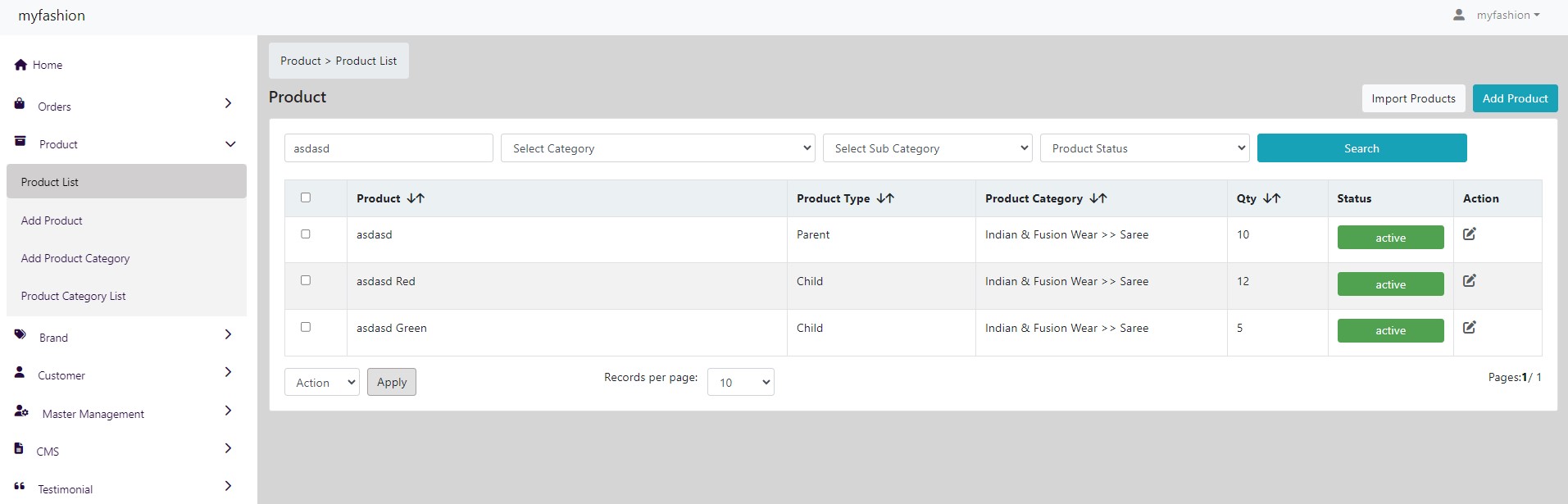Click the Import Products button
The image size is (1568, 504).
[x=1413, y=98]
